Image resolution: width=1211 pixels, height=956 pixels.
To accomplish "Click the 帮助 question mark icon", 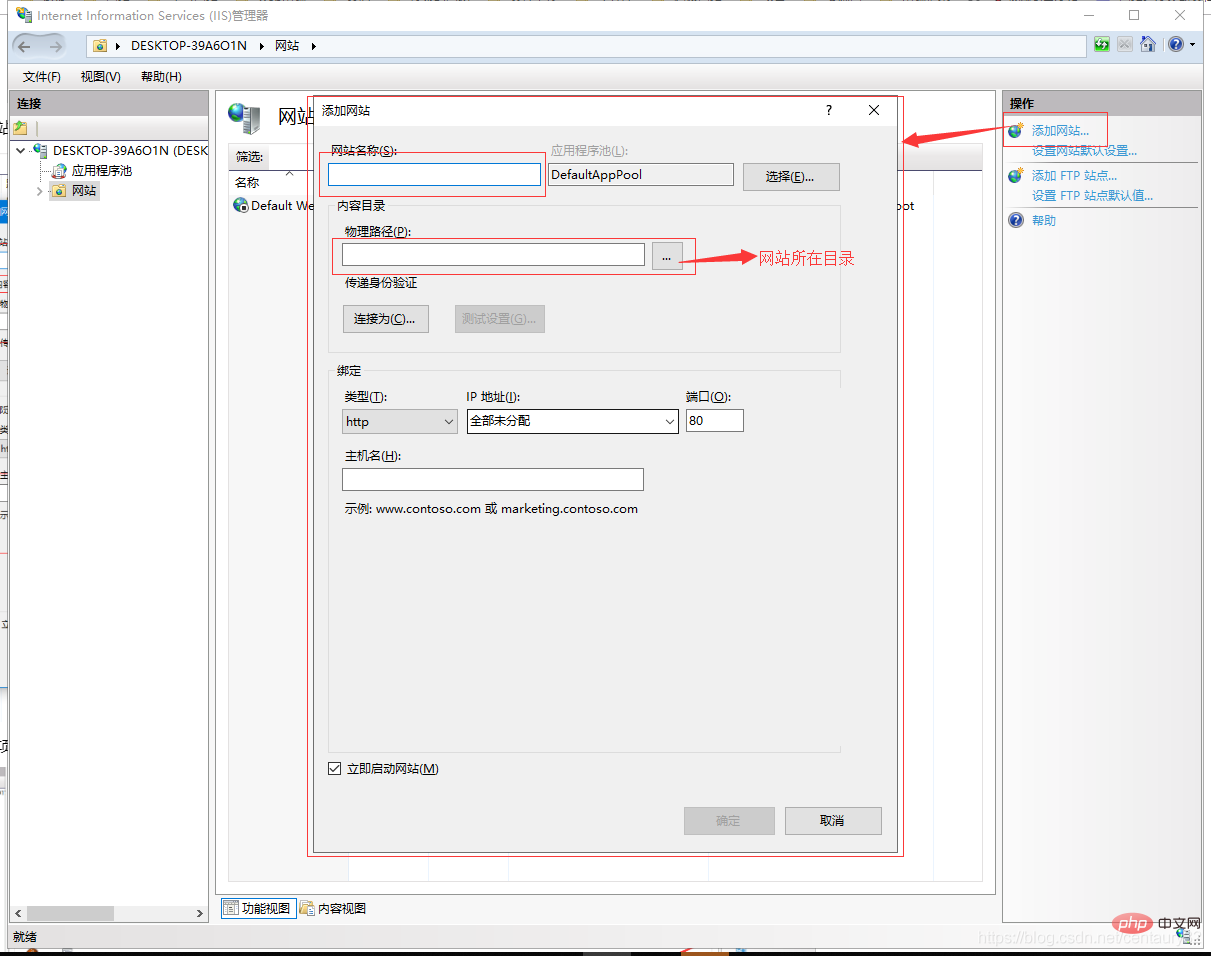I will point(1016,220).
